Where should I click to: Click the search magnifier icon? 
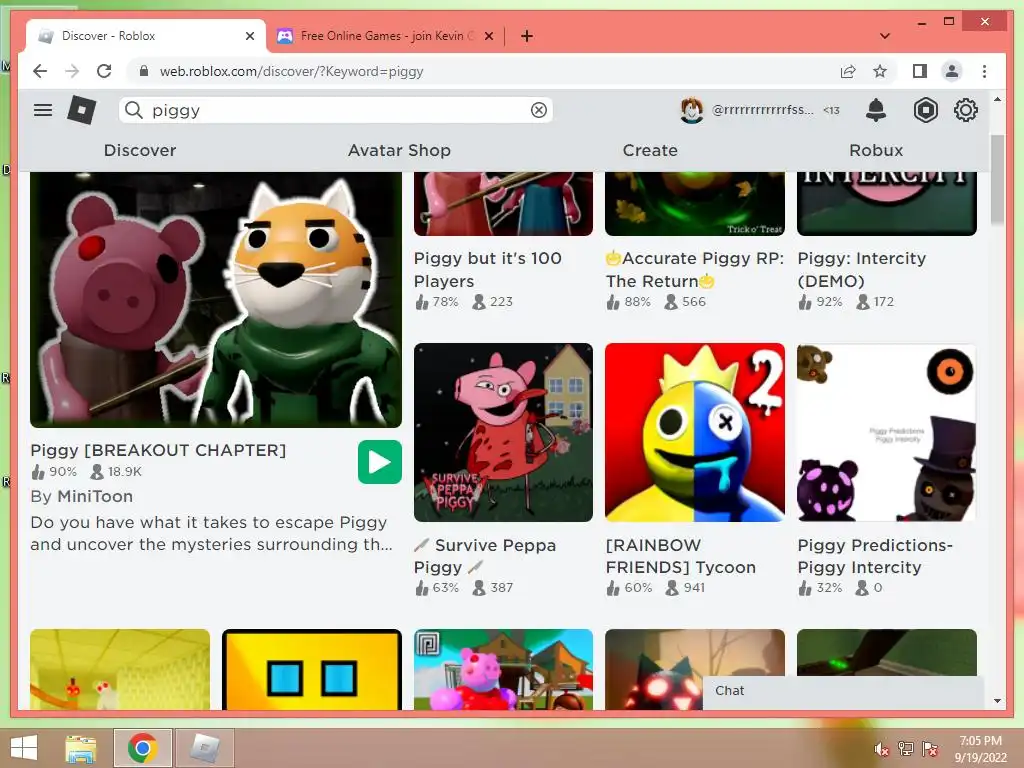[134, 110]
